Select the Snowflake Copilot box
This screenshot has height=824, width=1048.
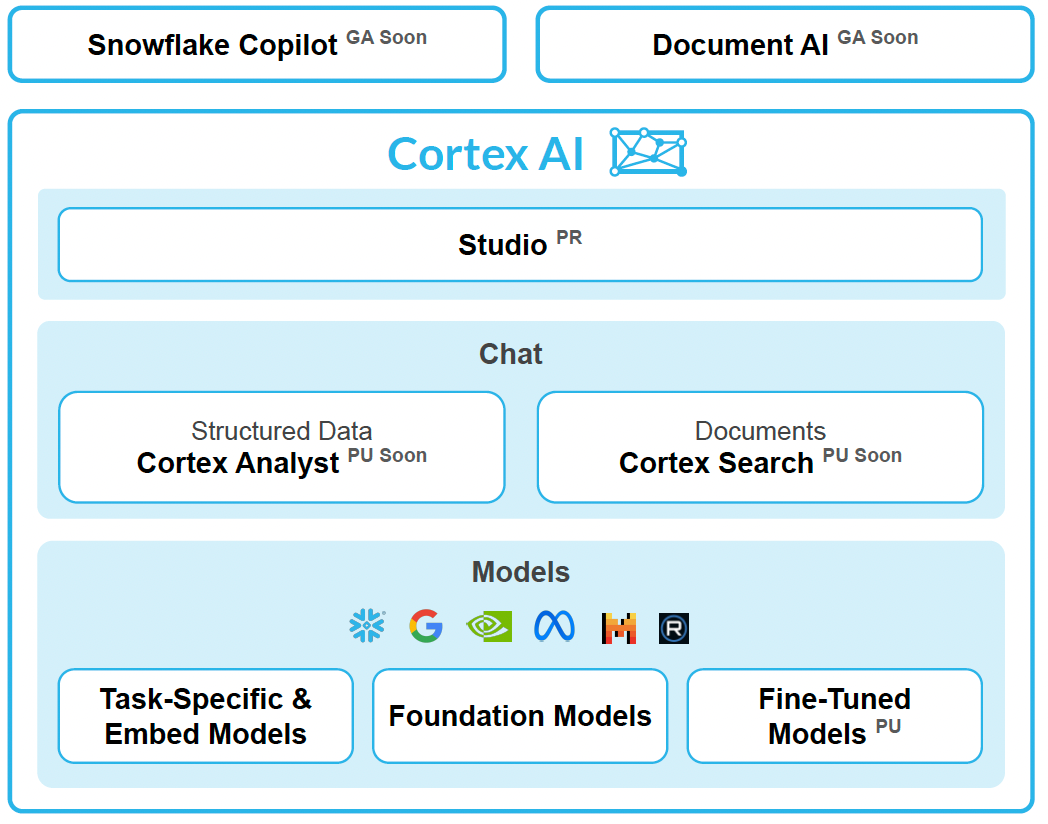point(257,45)
